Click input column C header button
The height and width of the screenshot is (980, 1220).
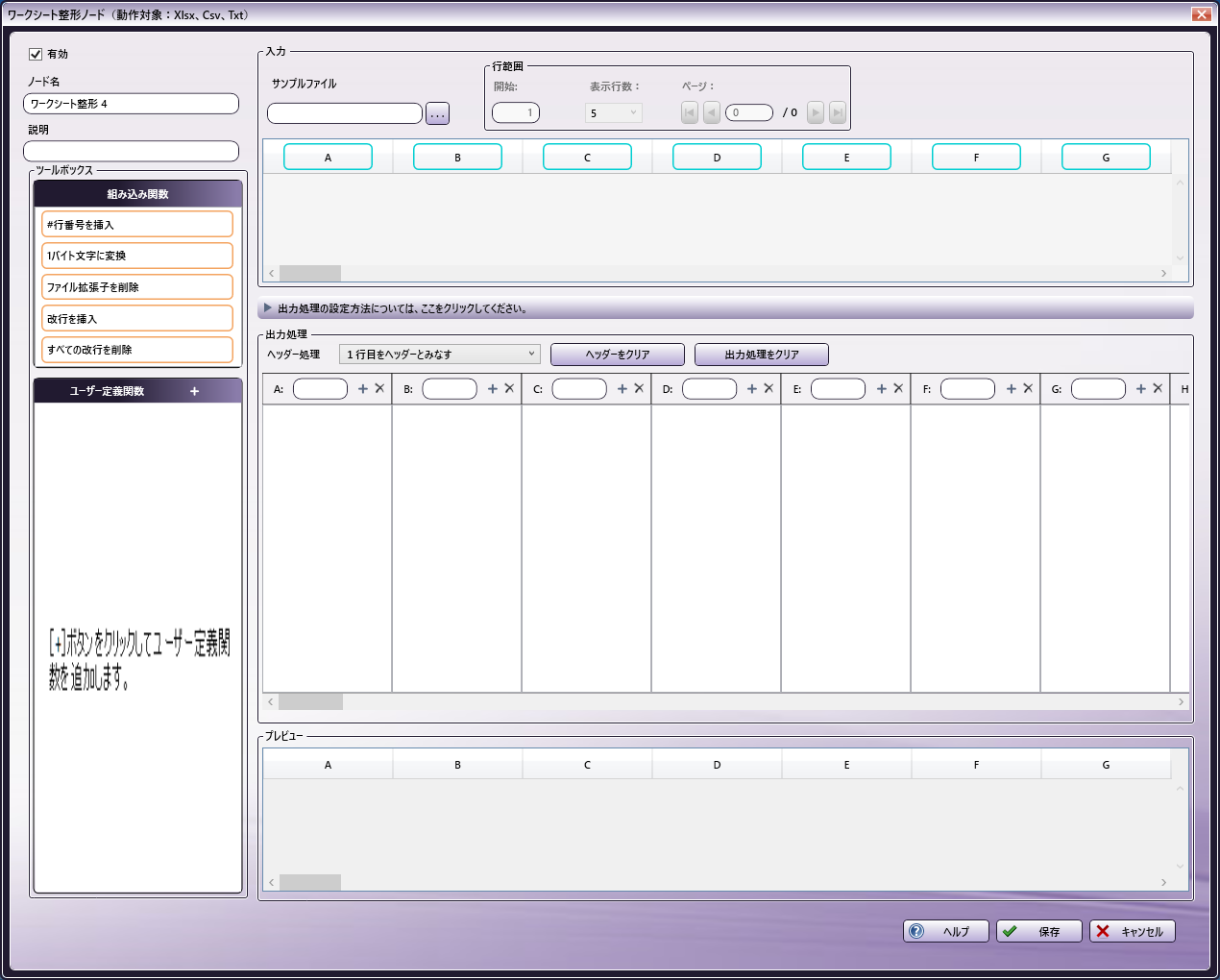[x=587, y=157]
